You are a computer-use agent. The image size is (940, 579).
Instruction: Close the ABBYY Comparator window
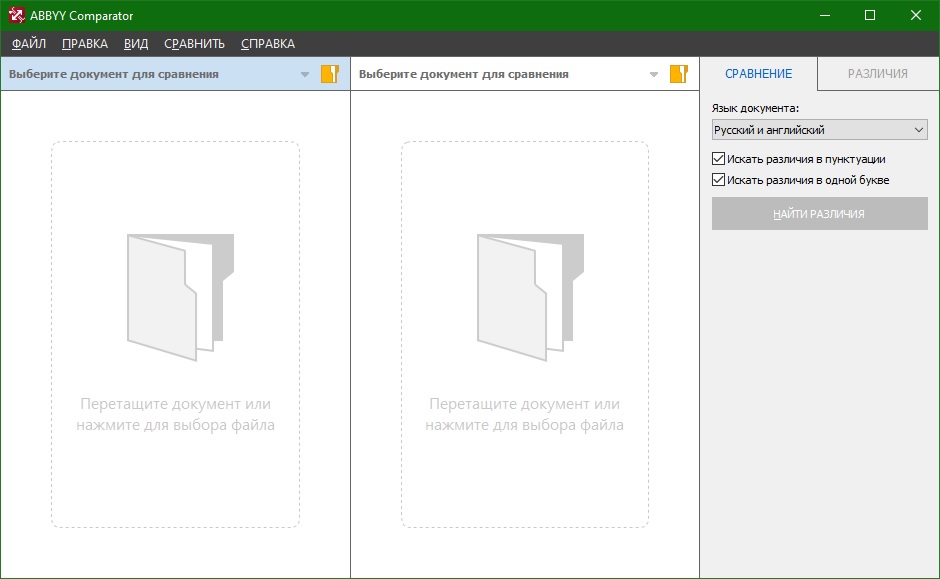tap(915, 15)
